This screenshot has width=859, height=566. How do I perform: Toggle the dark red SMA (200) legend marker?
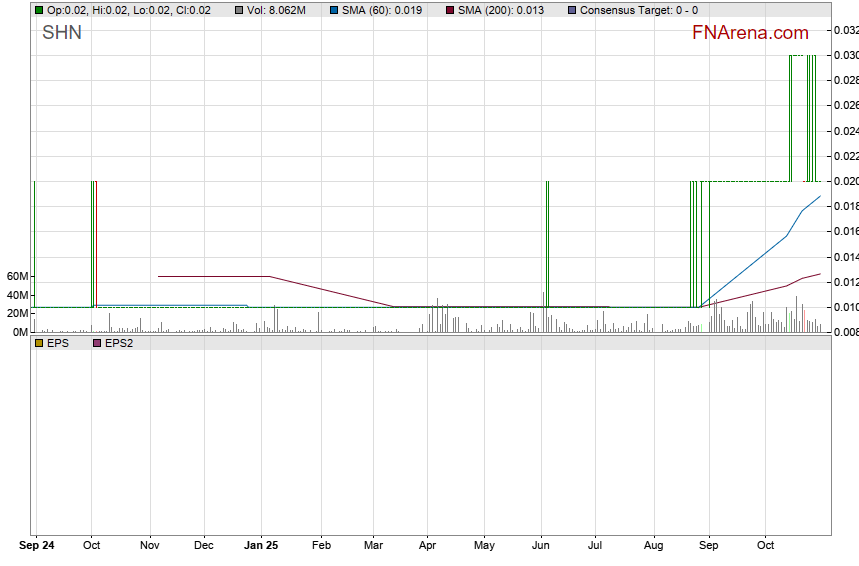pyautogui.click(x=450, y=10)
